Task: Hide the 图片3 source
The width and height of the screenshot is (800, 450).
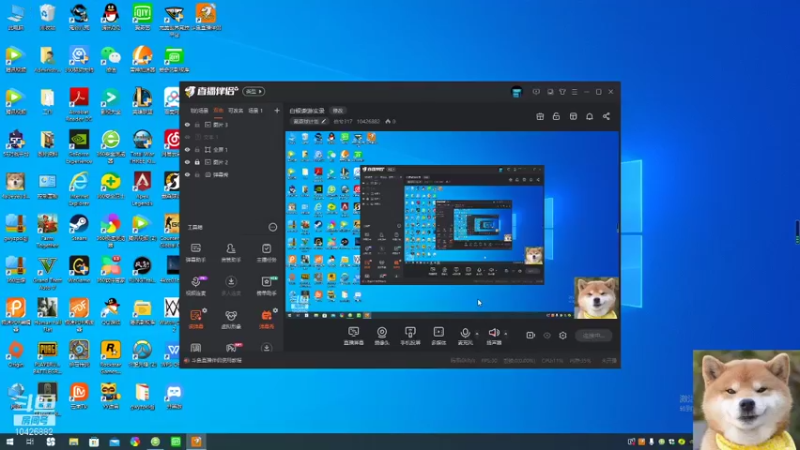Action: pos(187,124)
